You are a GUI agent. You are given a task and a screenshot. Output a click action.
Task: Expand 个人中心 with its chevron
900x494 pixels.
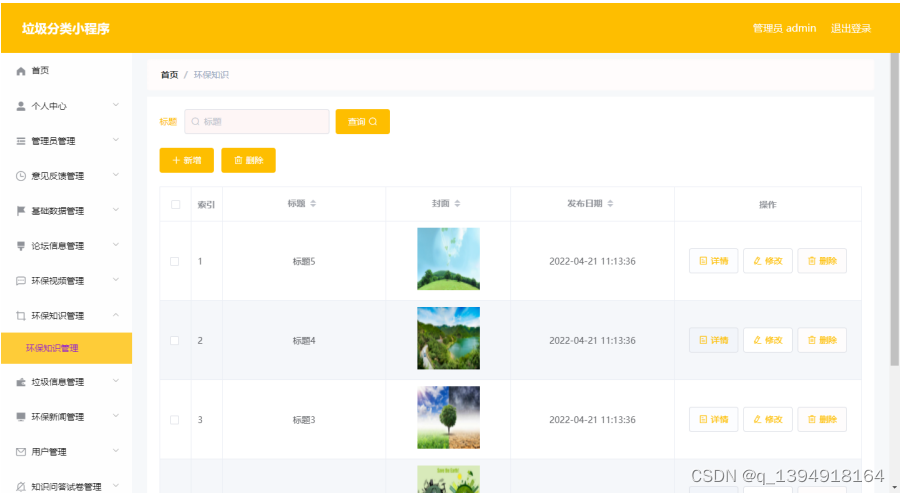(115, 105)
